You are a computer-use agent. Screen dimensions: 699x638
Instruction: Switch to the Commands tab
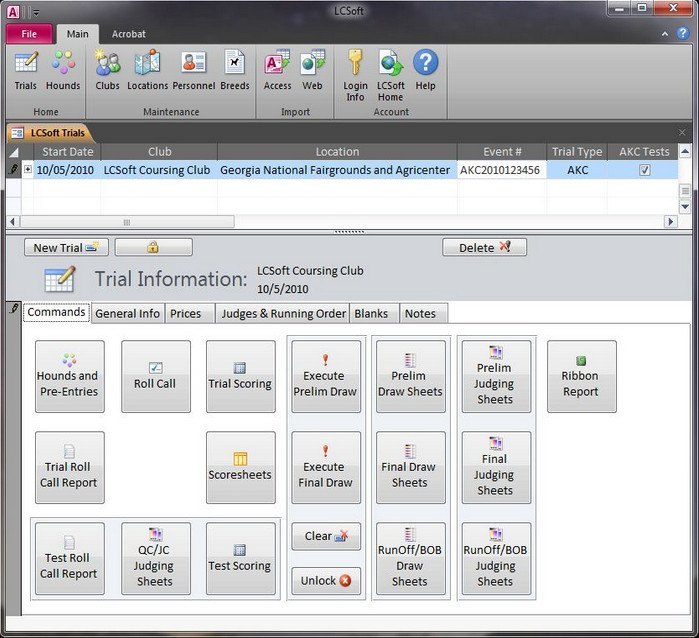[56, 312]
